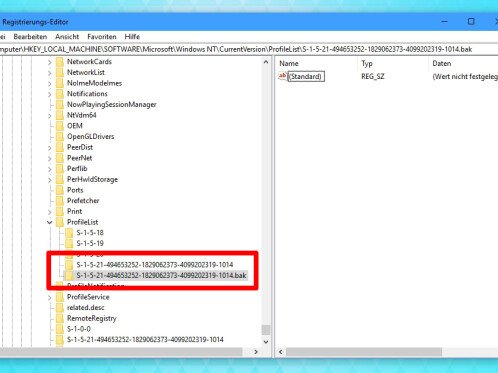Select the NoImeModeImes folder icon
Viewport: 498px width, 373px height.
pos(60,83)
